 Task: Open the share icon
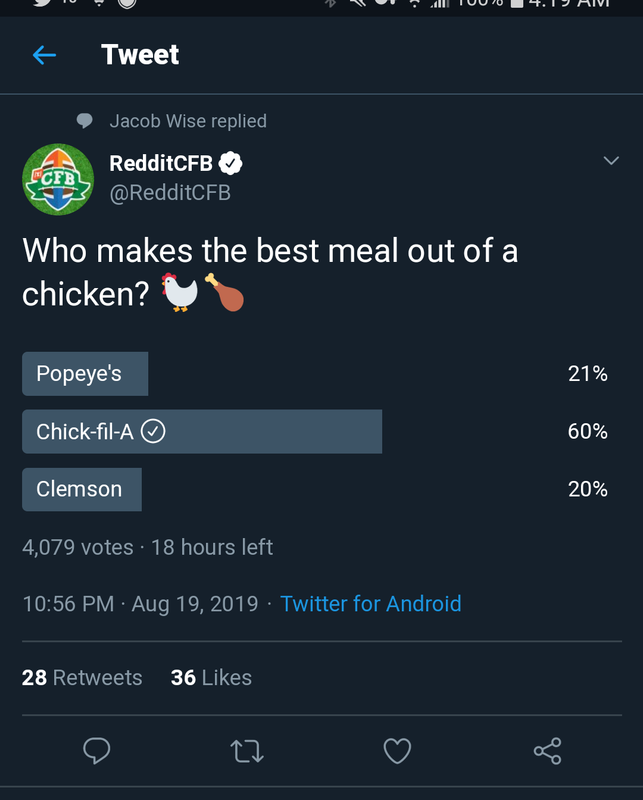tap(548, 751)
